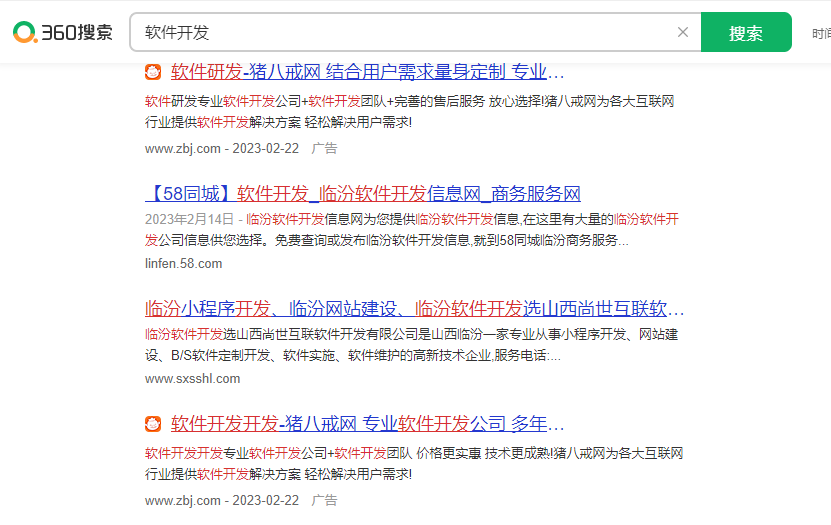831x525 pixels.
Task: Click the green 搜索 button
Action: pyautogui.click(x=746, y=32)
